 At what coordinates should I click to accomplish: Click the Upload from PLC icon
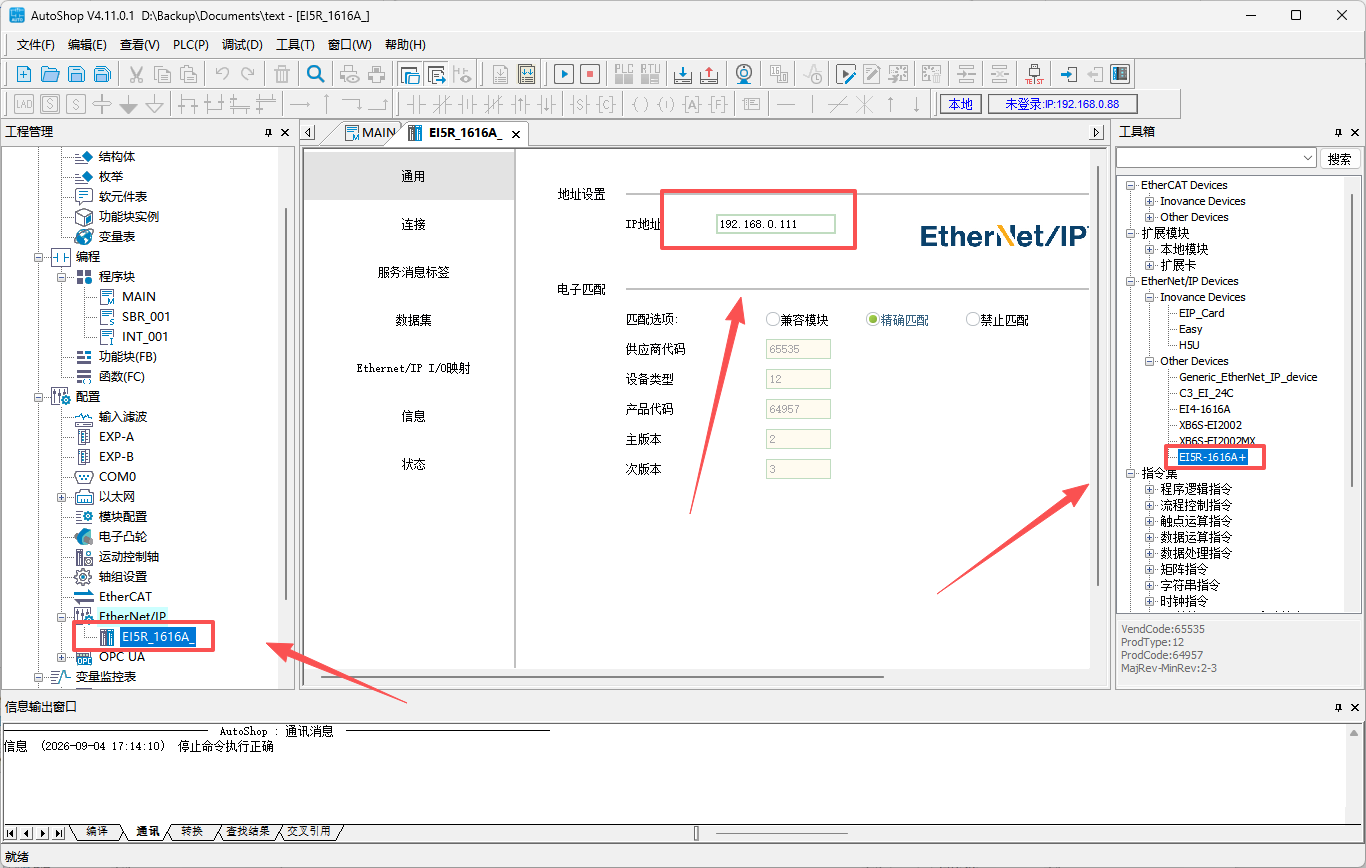[709, 74]
